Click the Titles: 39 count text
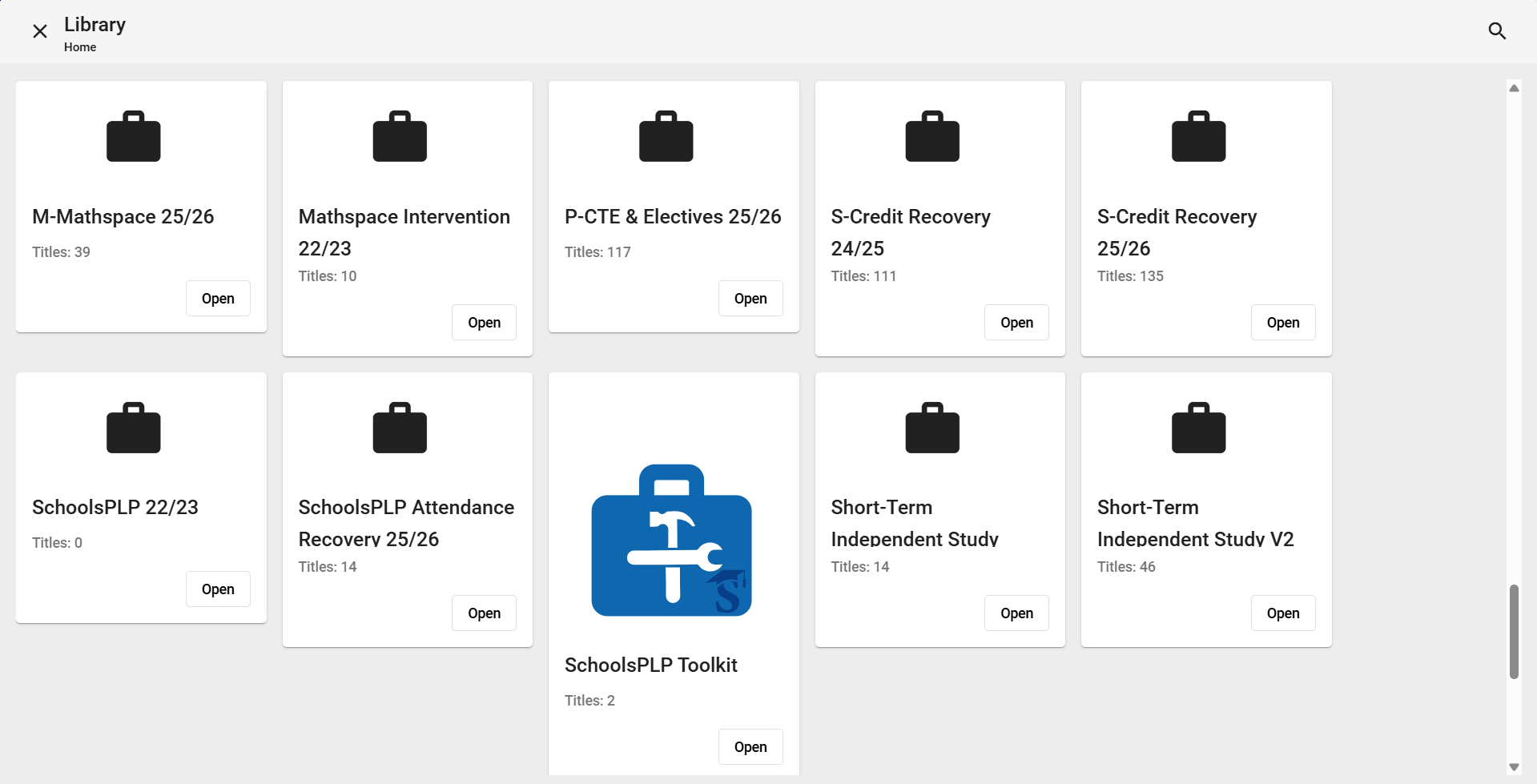Viewport: 1537px width, 784px height. pyautogui.click(x=61, y=252)
